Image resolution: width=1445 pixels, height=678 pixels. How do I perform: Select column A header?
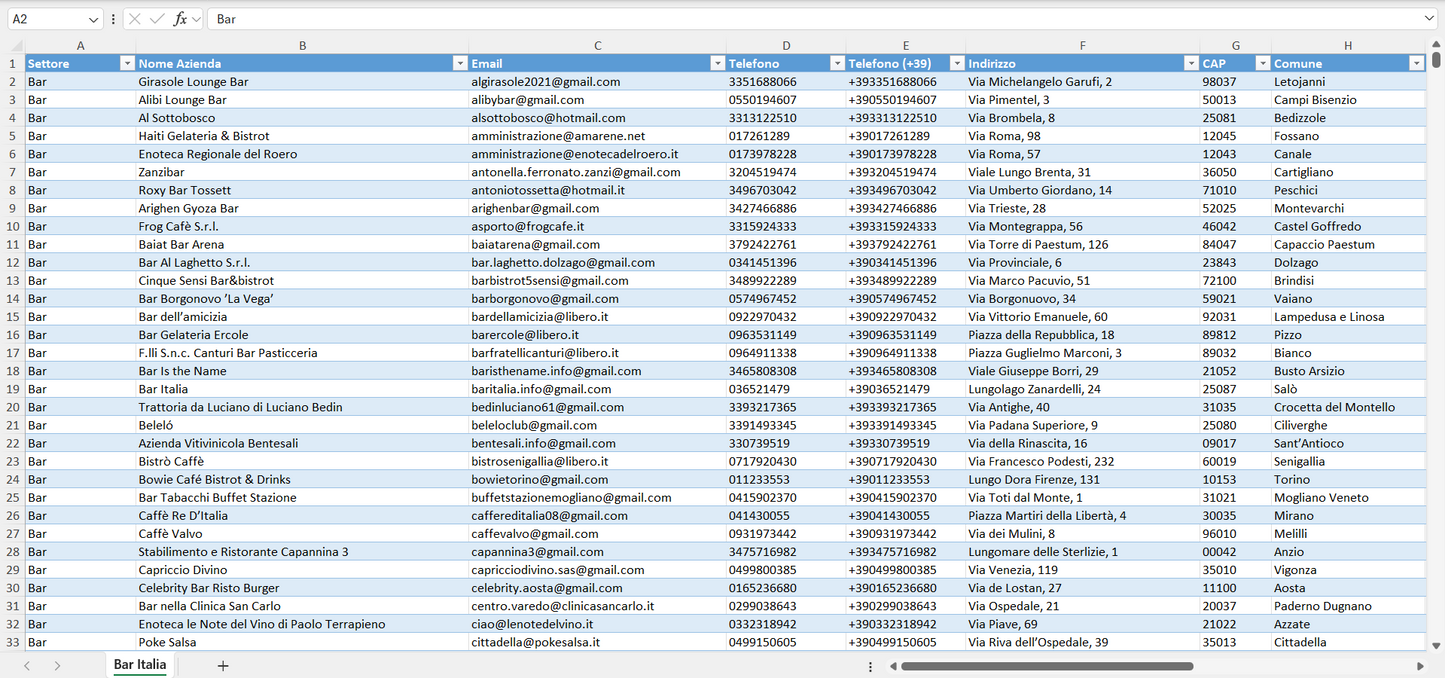click(x=80, y=46)
